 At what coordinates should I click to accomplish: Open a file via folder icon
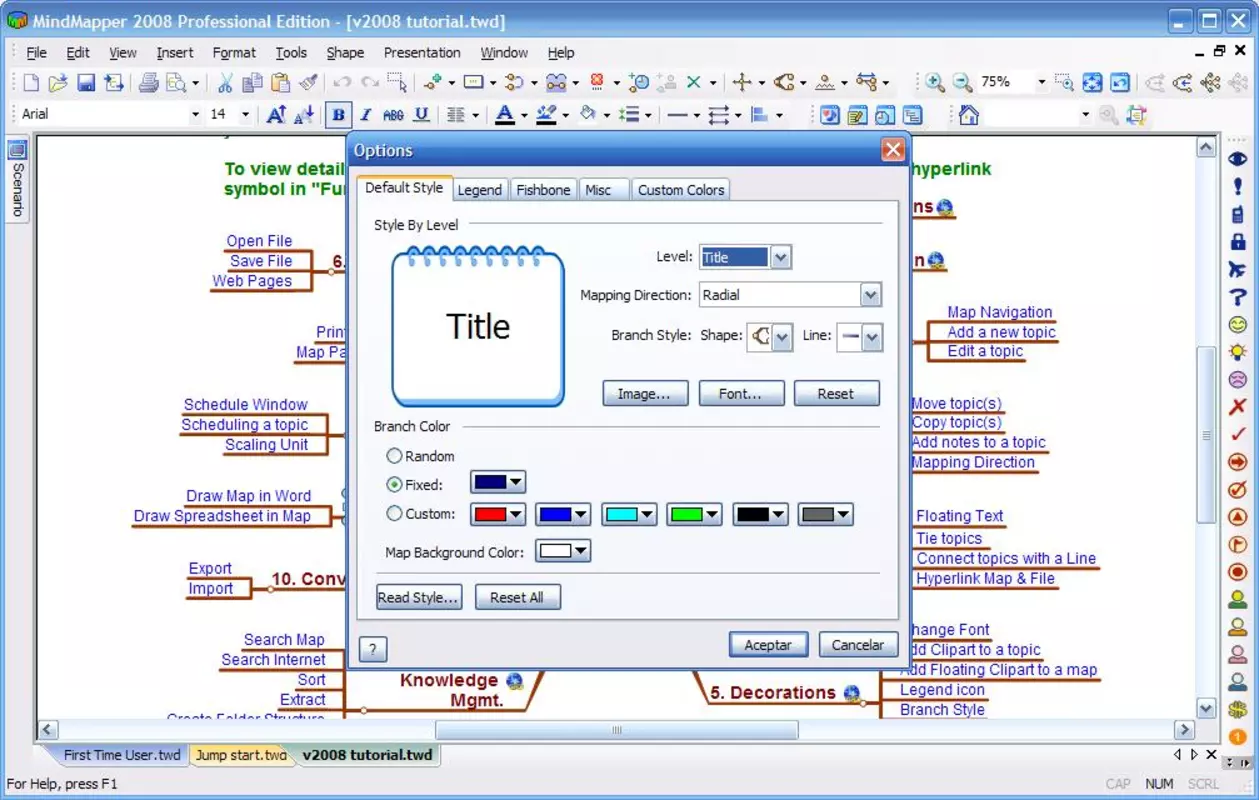coord(58,83)
